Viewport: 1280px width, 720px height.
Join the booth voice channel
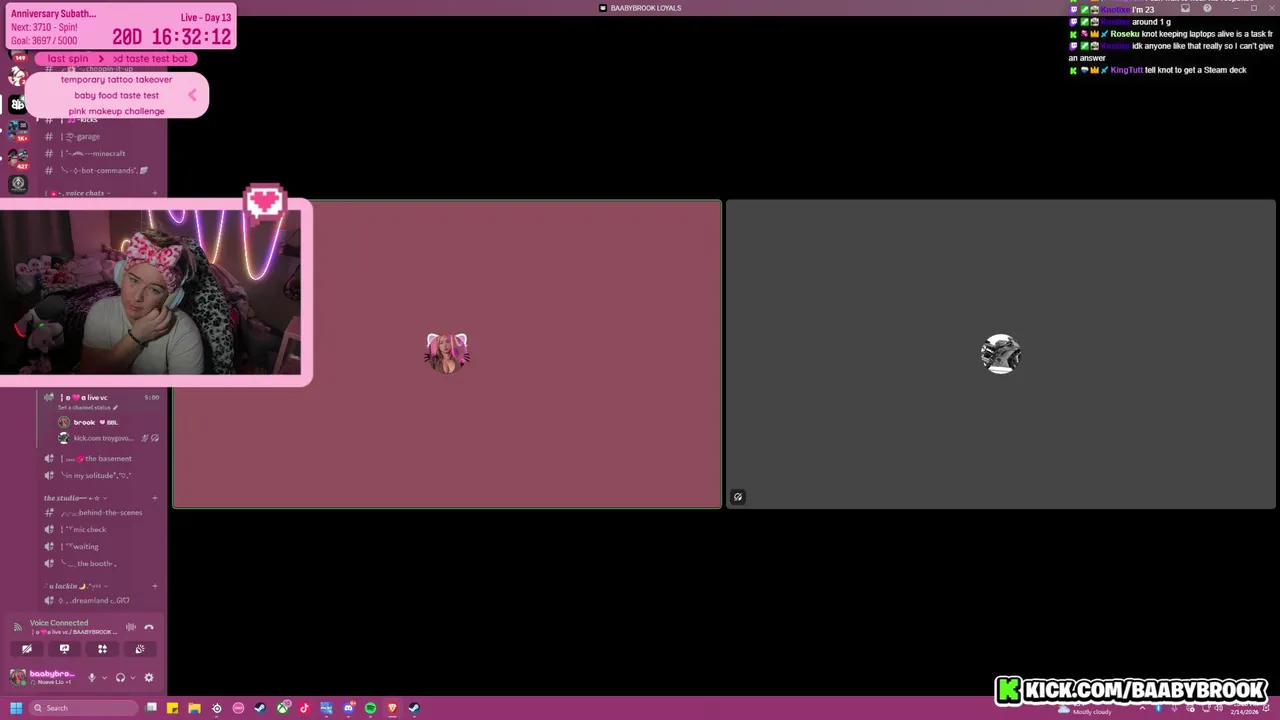coord(100,563)
